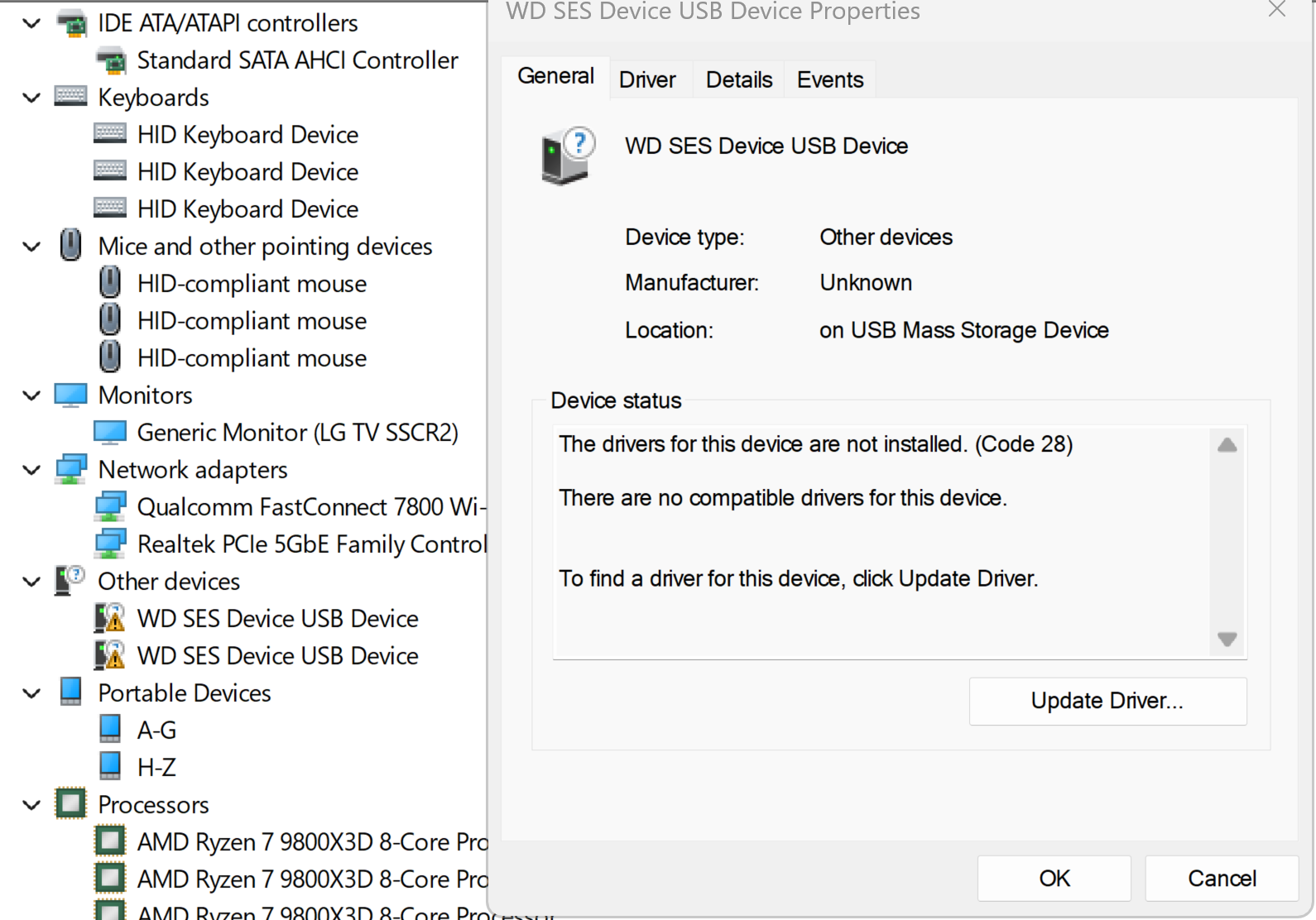Screen dimensions: 1316x920
Task: Click the Device status scroll up arrow
Action: click(1227, 445)
